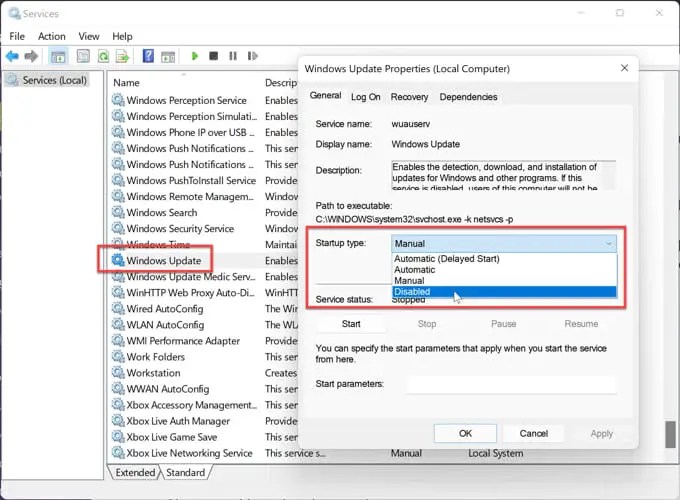Click the grayed Apply button

[x=602, y=433]
